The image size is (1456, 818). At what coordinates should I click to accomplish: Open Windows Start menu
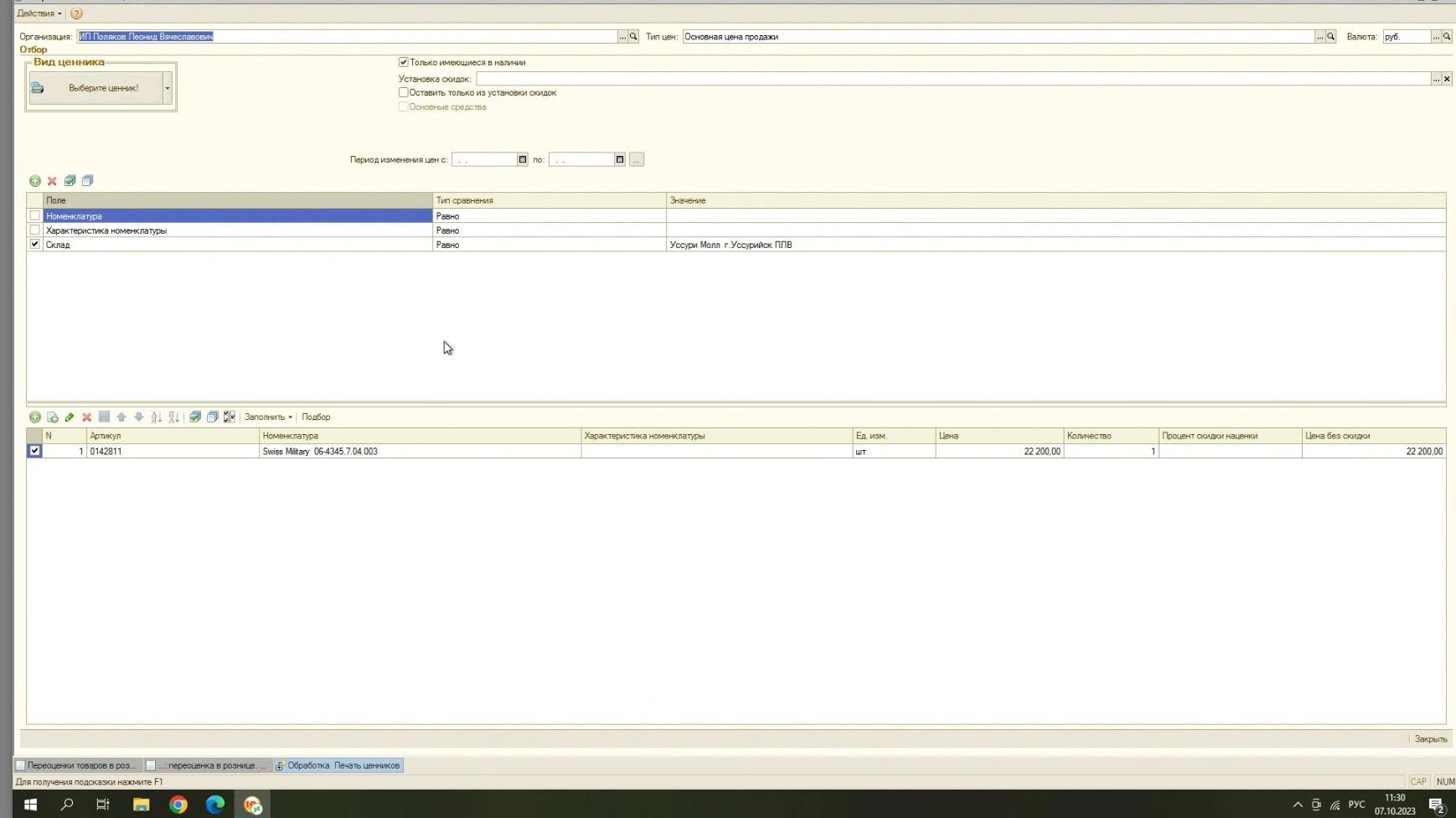tap(30, 805)
